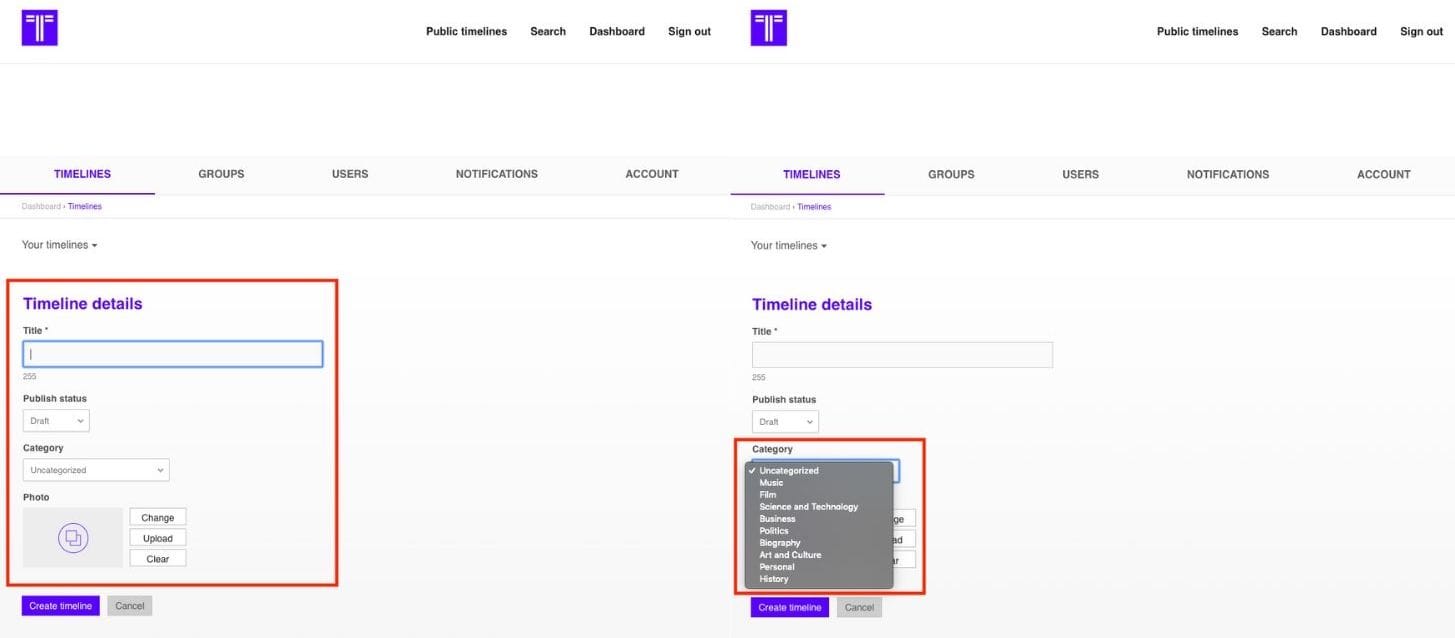This screenshot has height=638, width=1455.
Task: Open the closed Uncategorized category dropdown
Action: pyautogui.click(x=96, y=470)
